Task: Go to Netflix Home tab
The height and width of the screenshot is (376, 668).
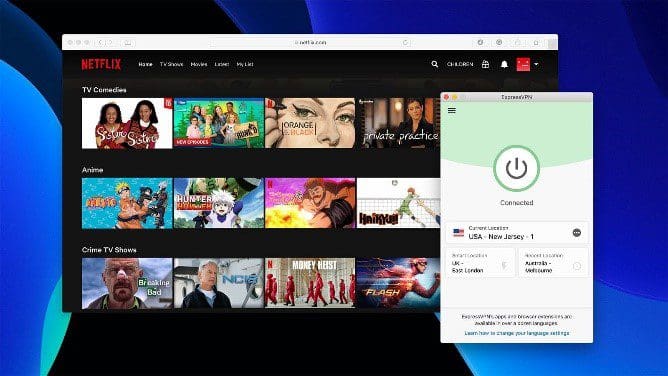Action: point(145,64)
